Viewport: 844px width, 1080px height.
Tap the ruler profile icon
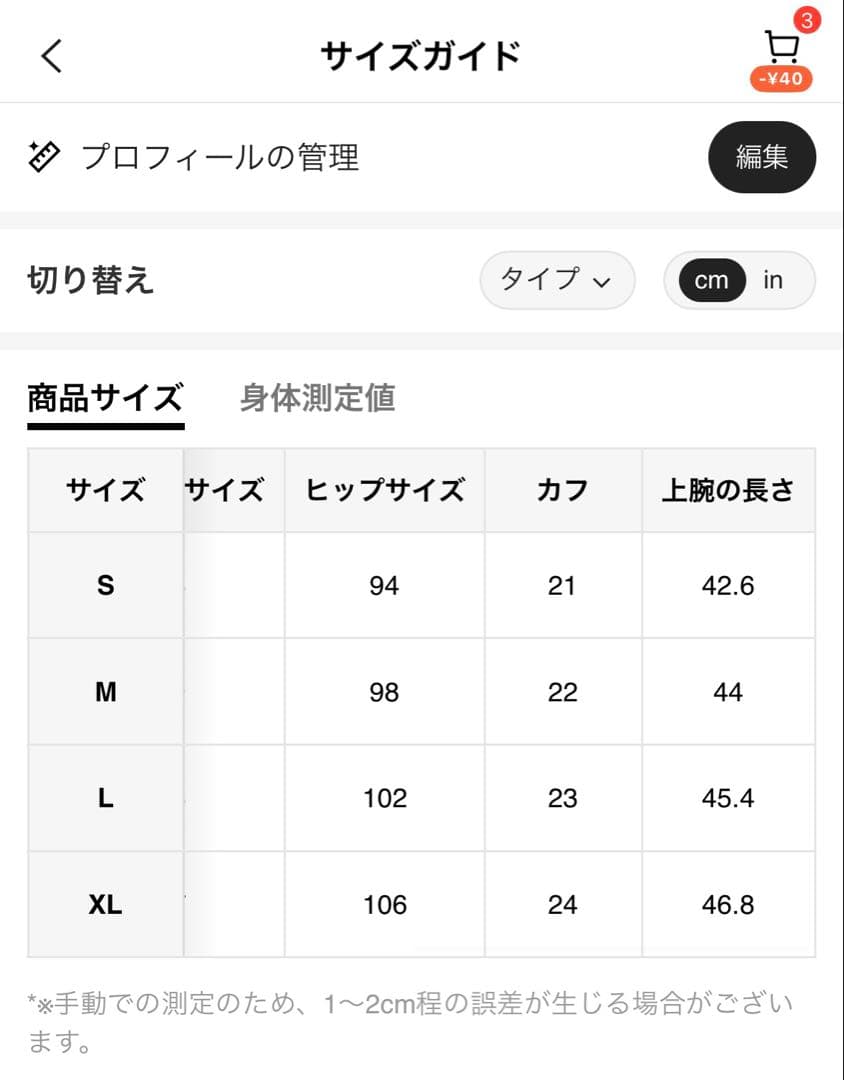44,158
